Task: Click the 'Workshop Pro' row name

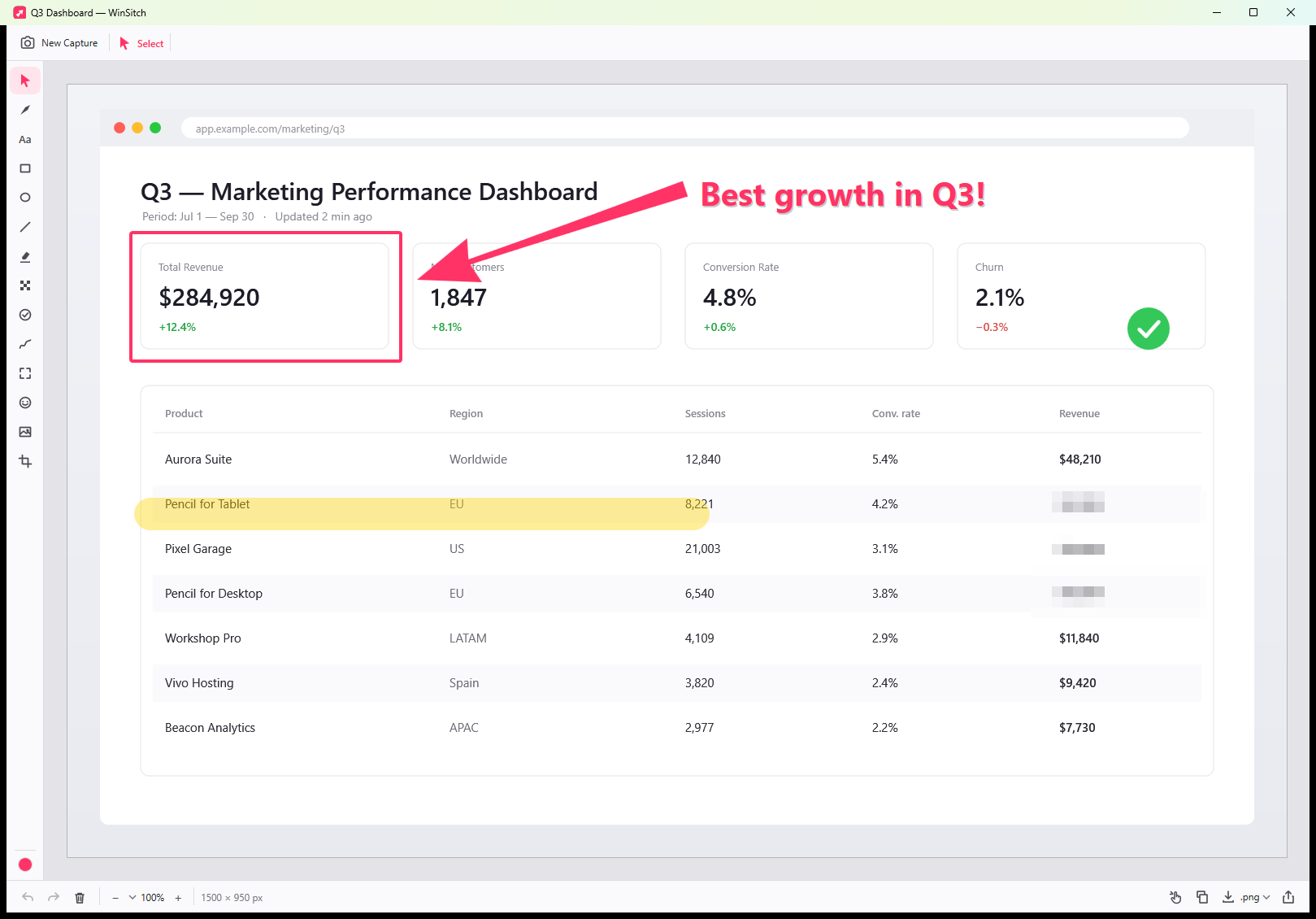Action: click(x=203, y=638)
